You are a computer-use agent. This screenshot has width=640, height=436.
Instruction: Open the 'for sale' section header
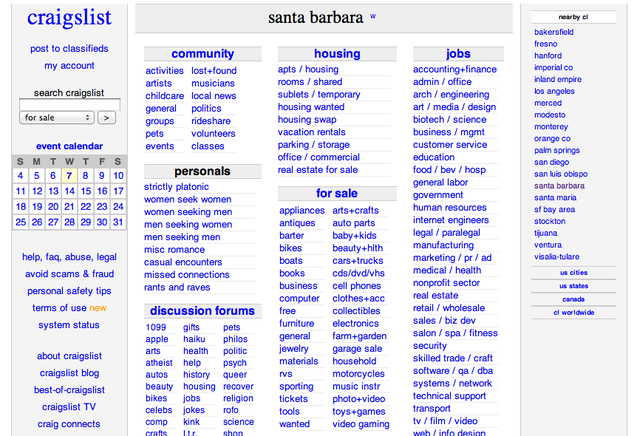(337, 194)
